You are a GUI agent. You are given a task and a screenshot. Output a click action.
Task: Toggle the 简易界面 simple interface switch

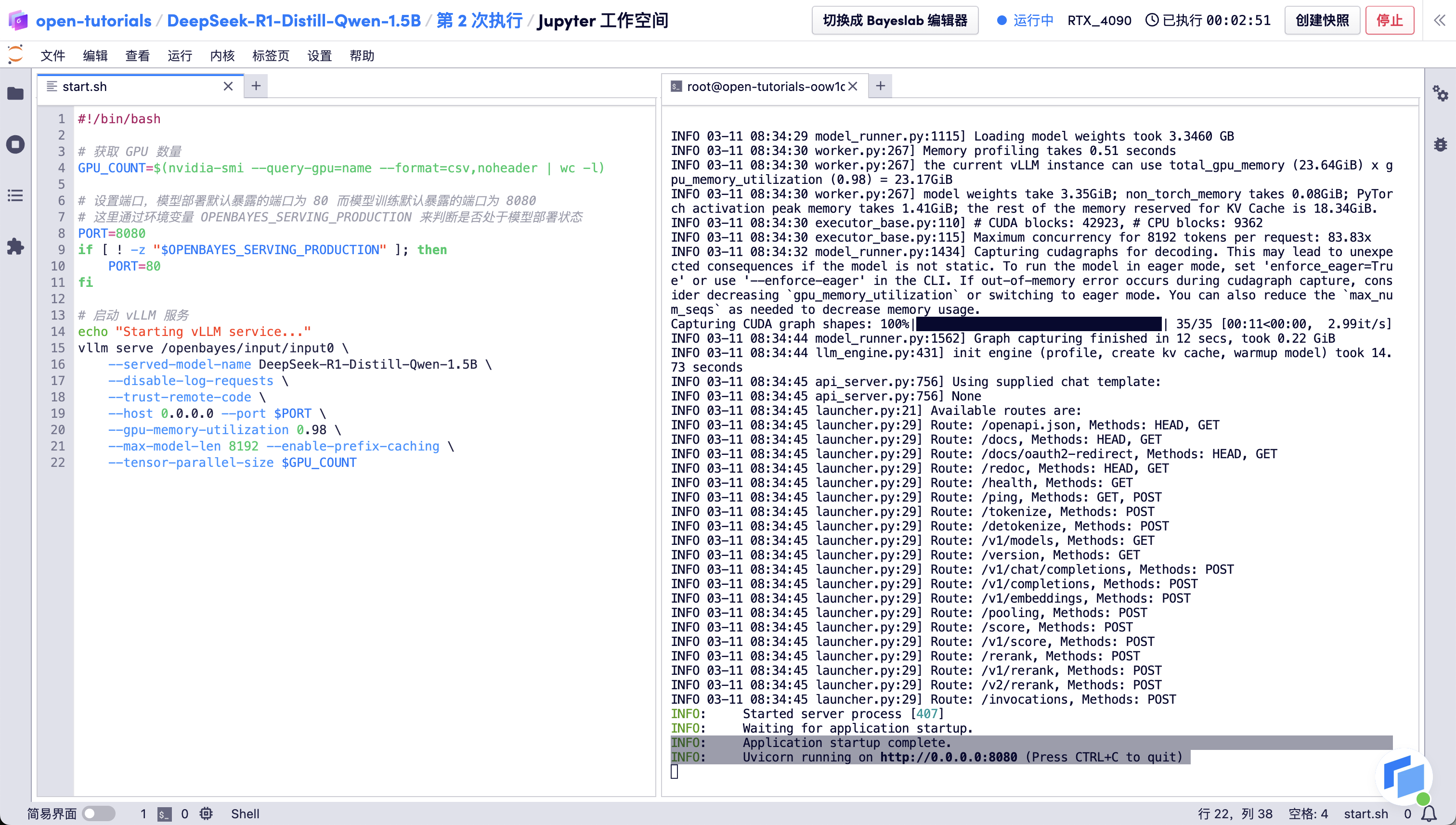coord(99,813)
